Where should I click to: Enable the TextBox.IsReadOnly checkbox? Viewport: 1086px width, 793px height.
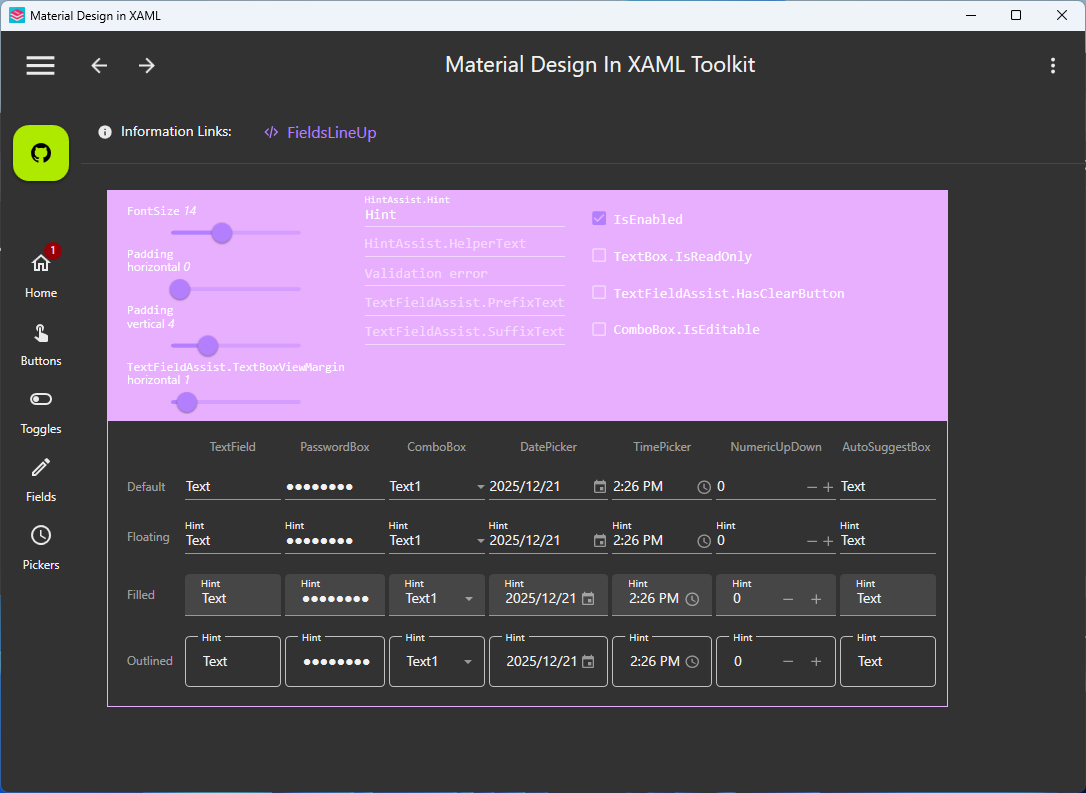click(x=599, y=256)
